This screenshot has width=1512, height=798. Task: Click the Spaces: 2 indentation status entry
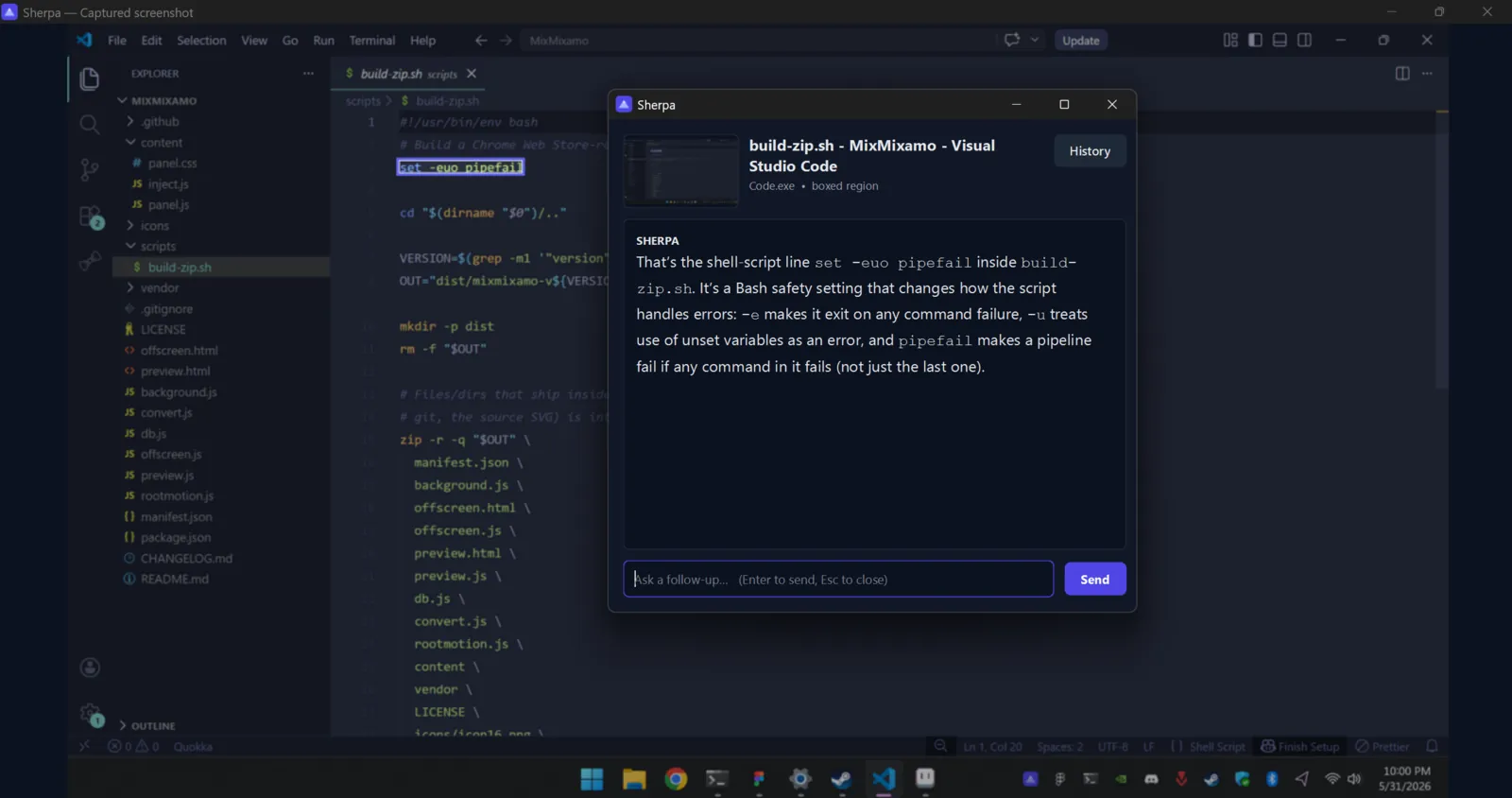pos(1059,746)
